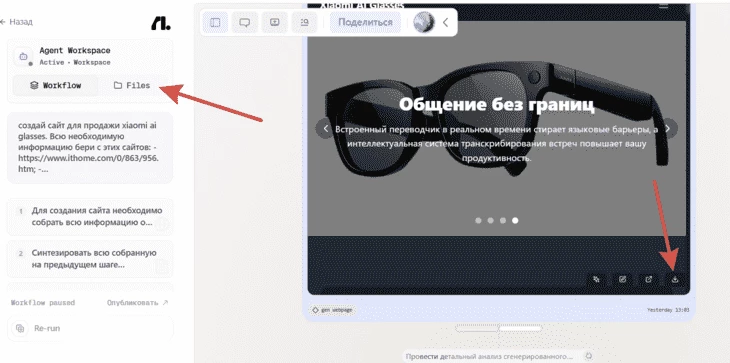The height and width of the screenshot is (363, 730).
Task: Download the generated webpage
Action: pos(675,279)
